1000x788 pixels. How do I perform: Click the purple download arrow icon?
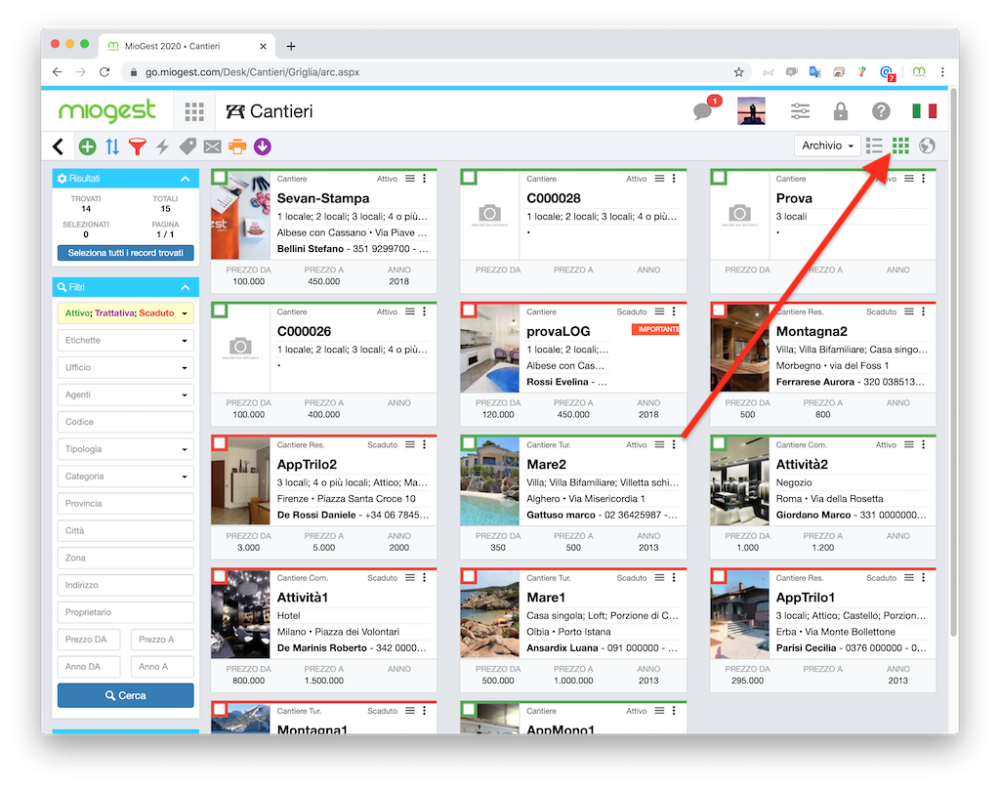point(262,147)
